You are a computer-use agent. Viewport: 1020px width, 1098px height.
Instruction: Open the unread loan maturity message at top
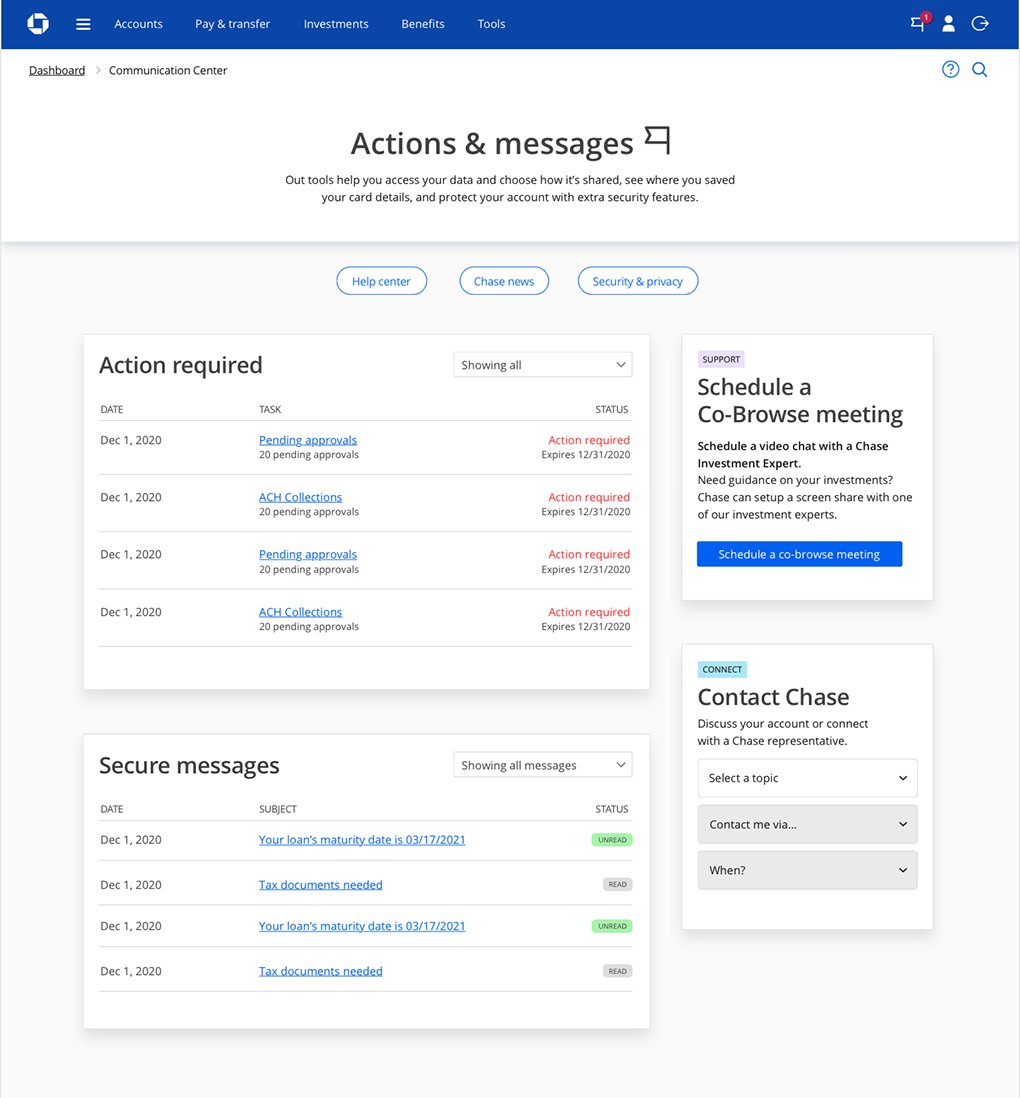pos(362,840)
